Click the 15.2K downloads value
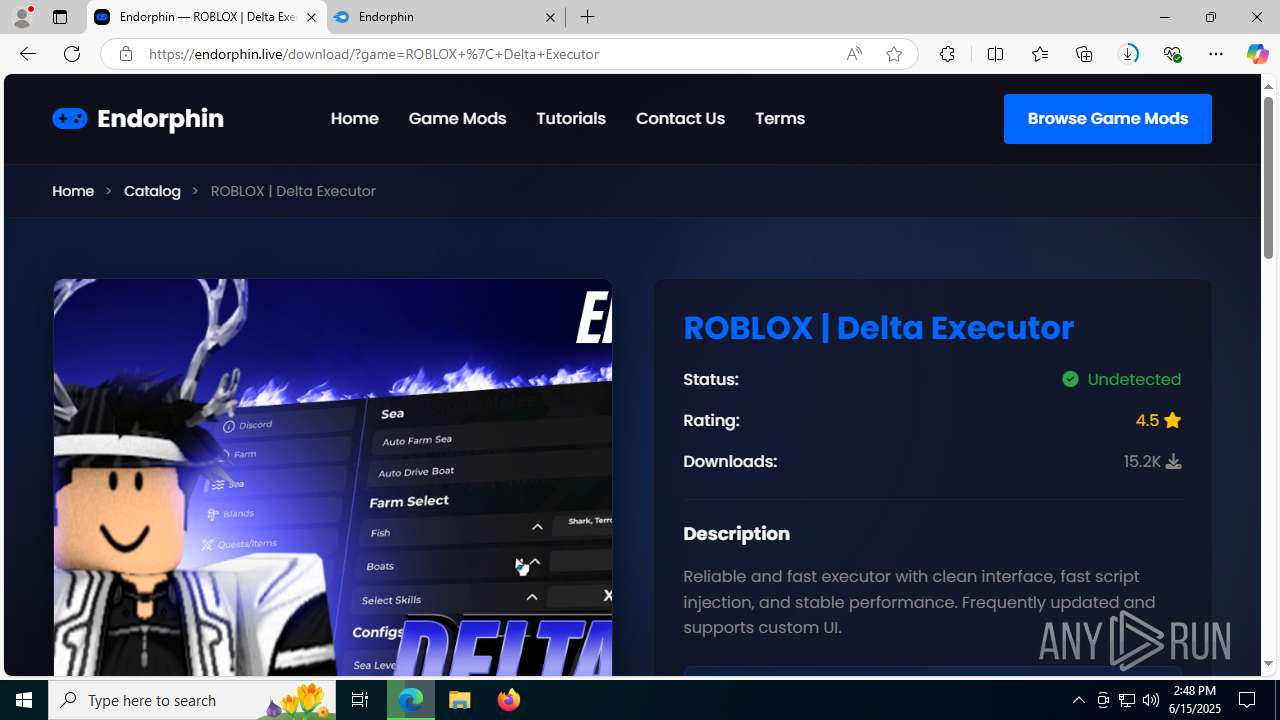The image size is (1280, 720). tap(1142, 462)
